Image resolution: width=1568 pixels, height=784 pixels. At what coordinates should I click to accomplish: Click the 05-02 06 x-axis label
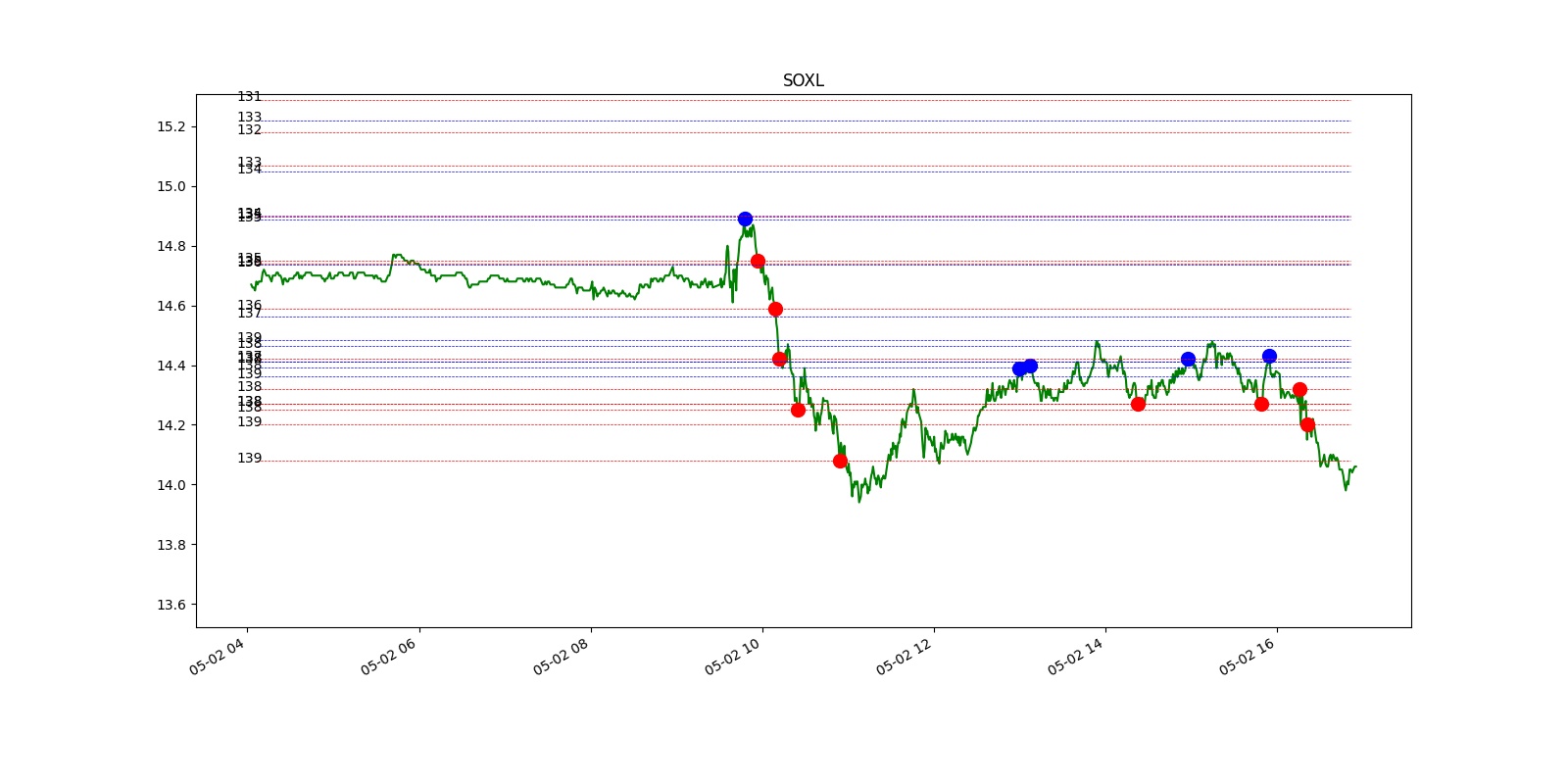[x=388, y=656]
